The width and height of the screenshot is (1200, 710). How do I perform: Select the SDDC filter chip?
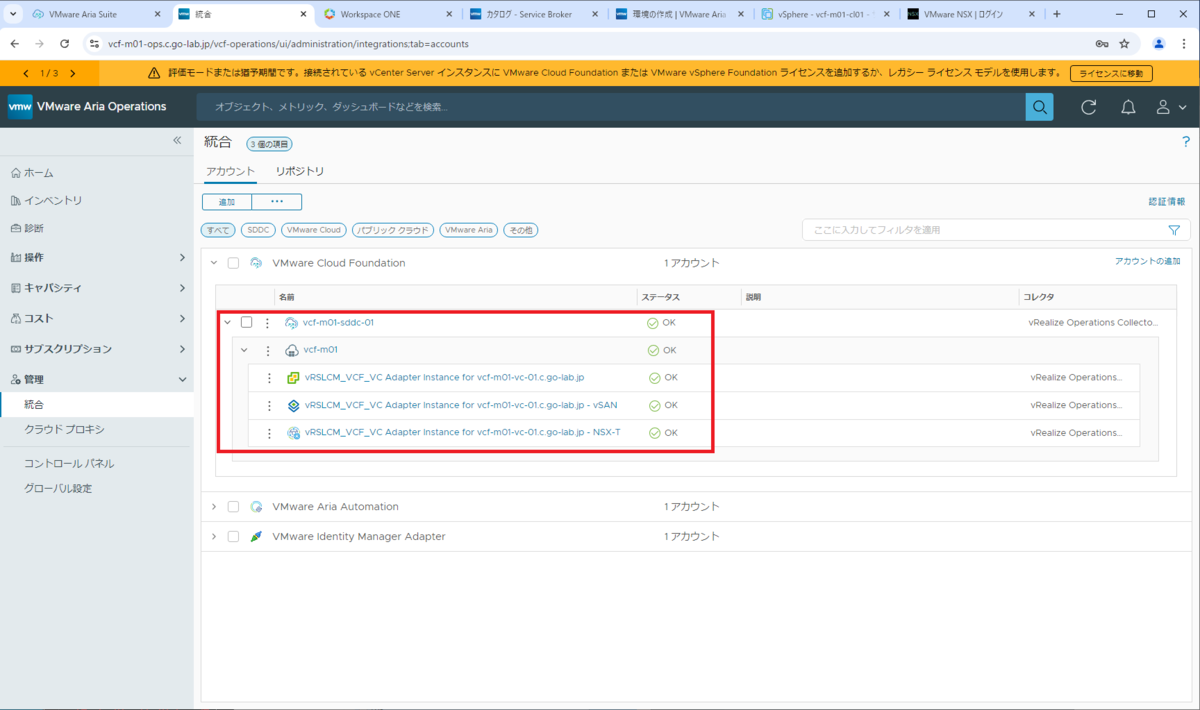click(258, 230)
